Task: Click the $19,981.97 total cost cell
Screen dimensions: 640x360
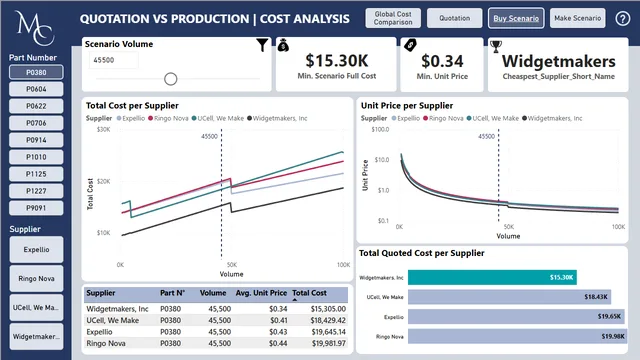Action: click(329, 343)
